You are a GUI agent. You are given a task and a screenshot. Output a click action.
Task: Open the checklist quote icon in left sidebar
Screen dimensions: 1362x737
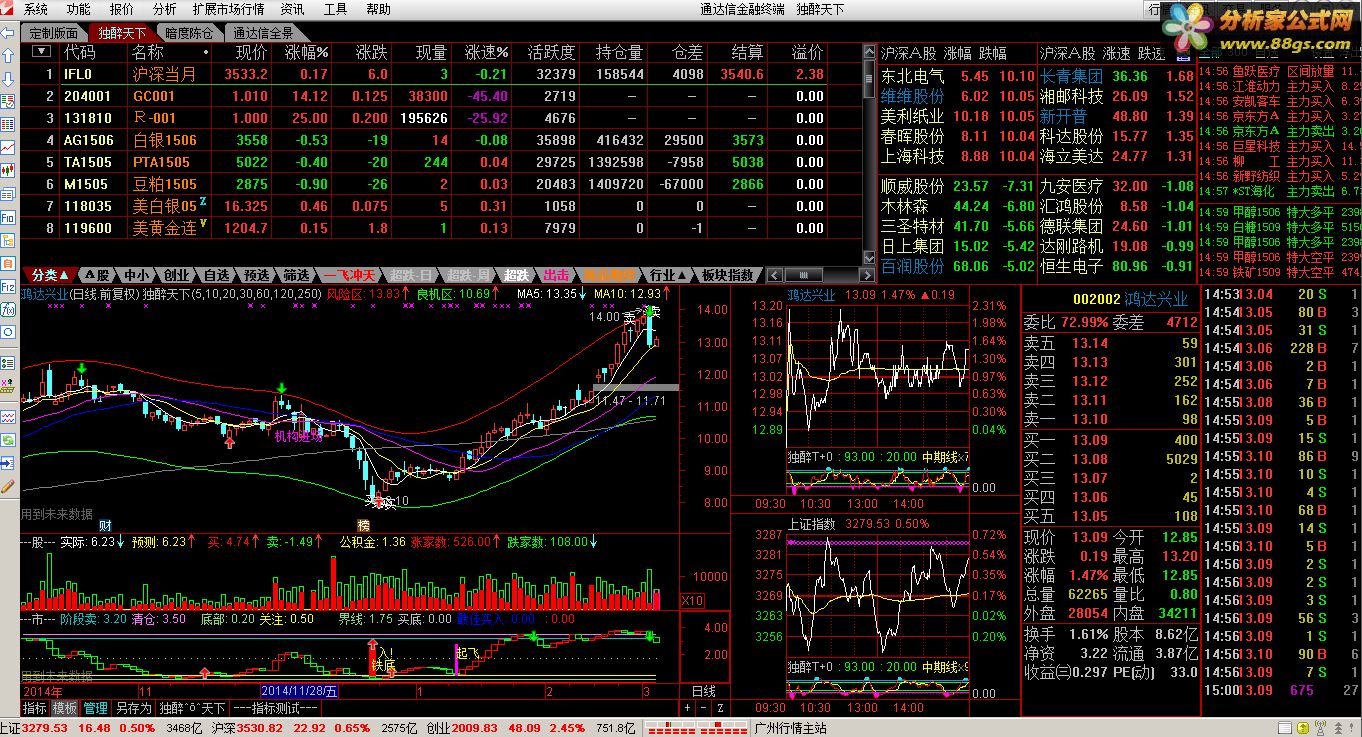pos(8,101)
